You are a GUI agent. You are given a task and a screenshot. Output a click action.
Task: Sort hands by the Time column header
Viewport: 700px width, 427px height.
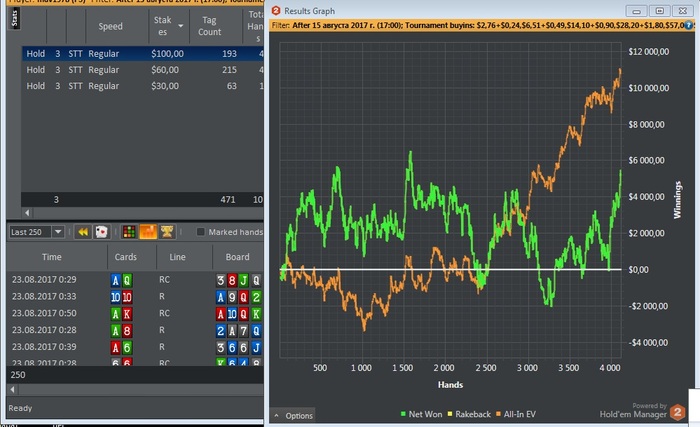click(x=52, y=257)
